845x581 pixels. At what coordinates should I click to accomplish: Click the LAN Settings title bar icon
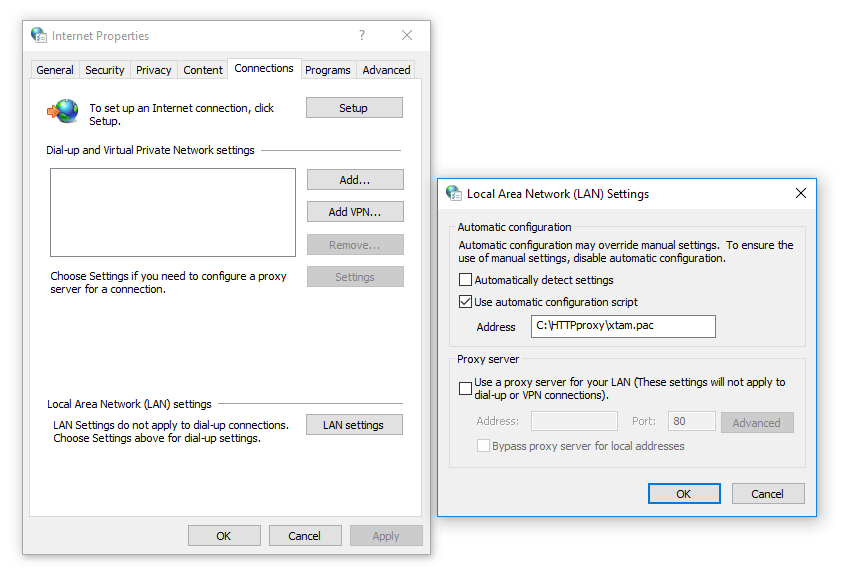[454, 193]
